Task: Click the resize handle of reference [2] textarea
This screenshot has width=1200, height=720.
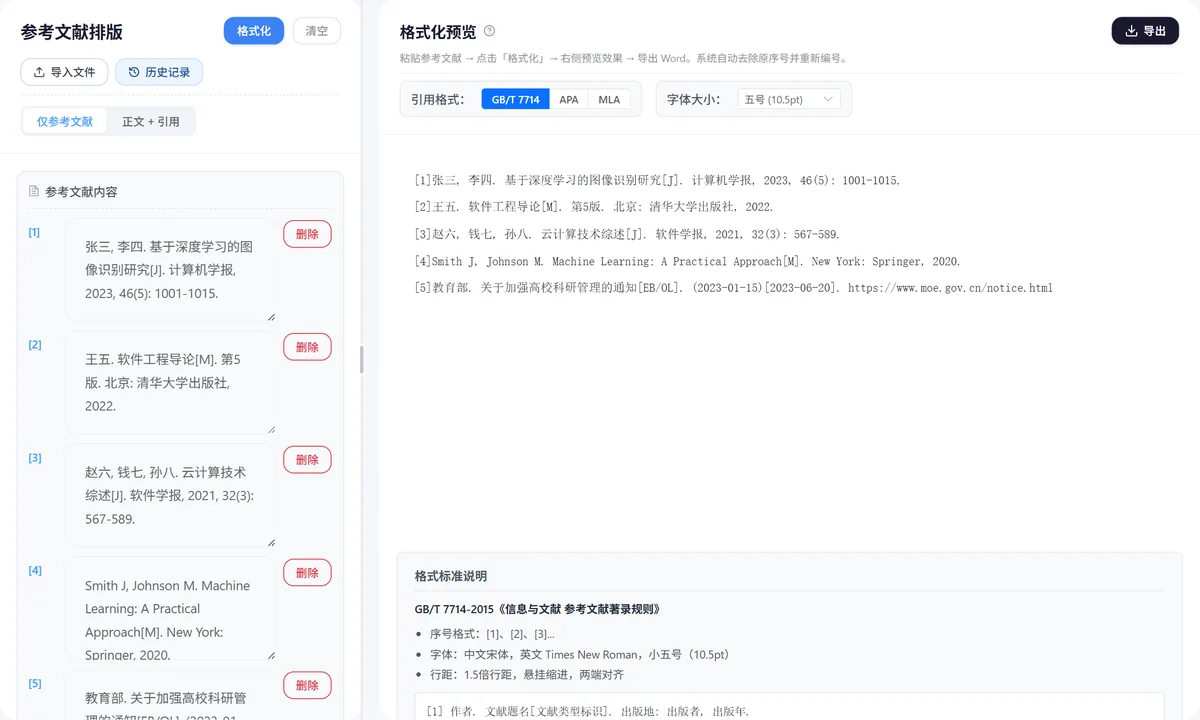Action: pyautogui.click(x=271, y=430)
